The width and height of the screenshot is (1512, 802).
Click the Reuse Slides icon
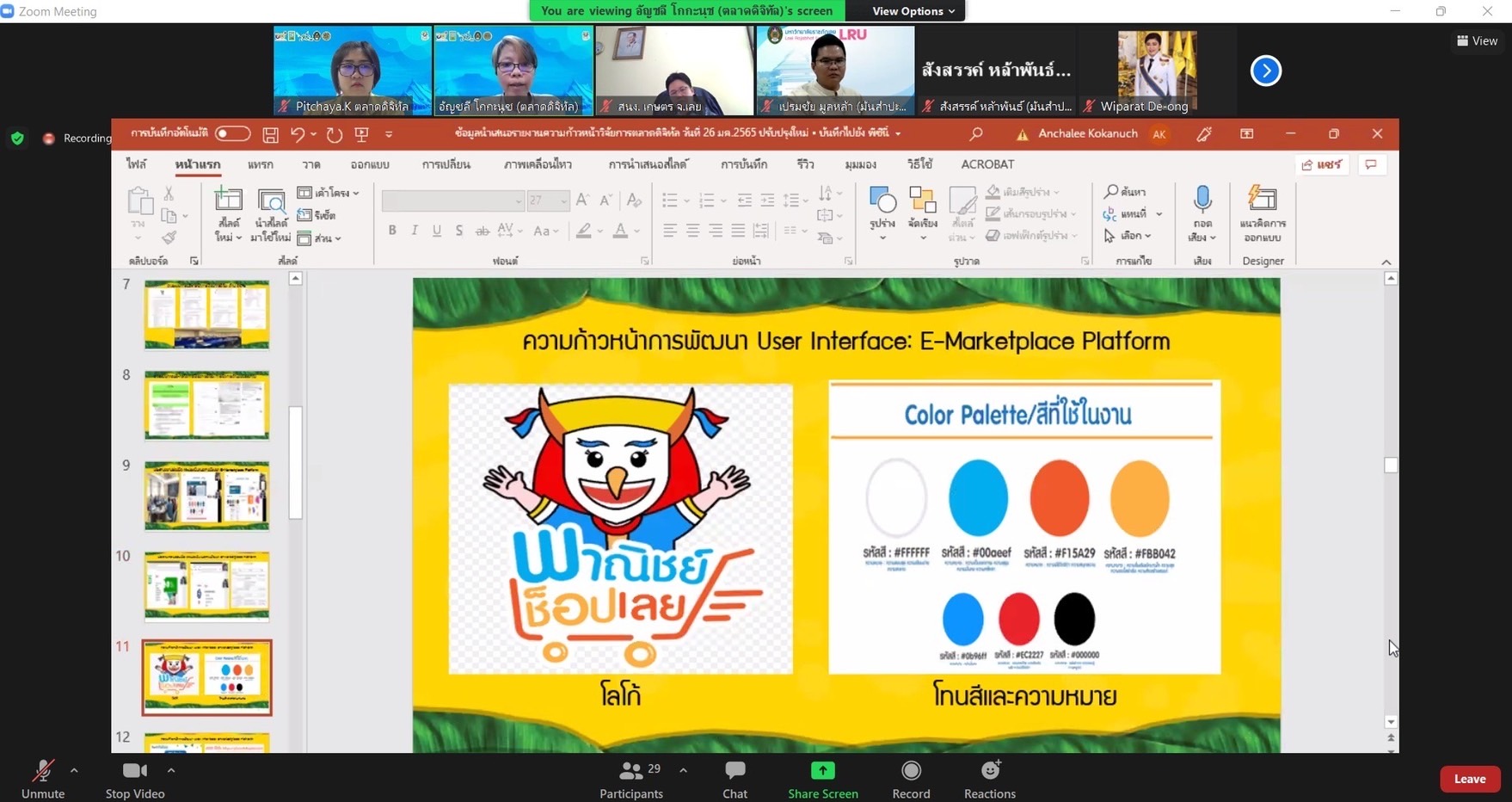click(272, 200)
